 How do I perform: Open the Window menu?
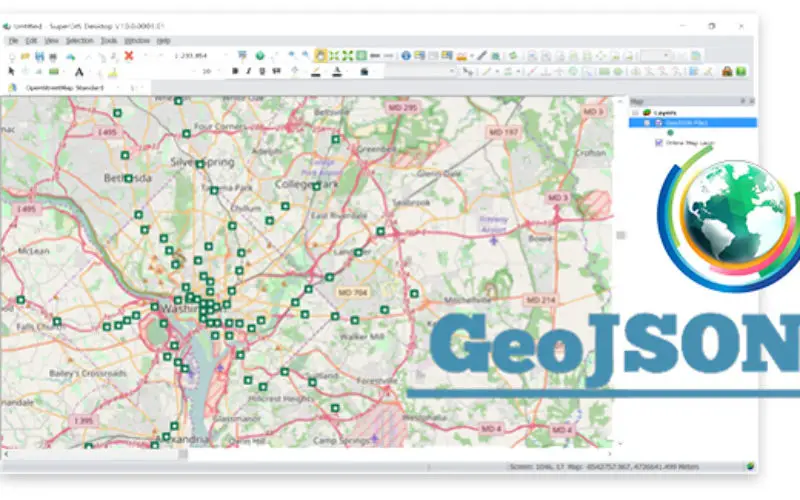click(137, 41)
